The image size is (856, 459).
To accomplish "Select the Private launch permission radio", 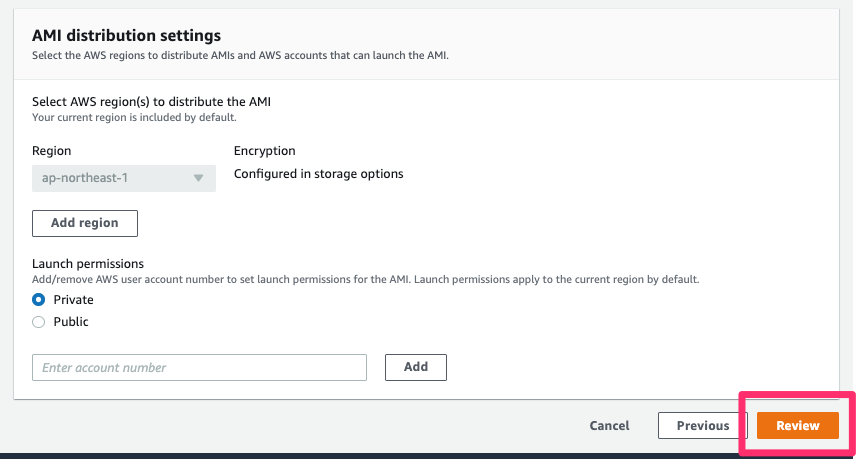I will pyautogui.click(x=39, y=300).
